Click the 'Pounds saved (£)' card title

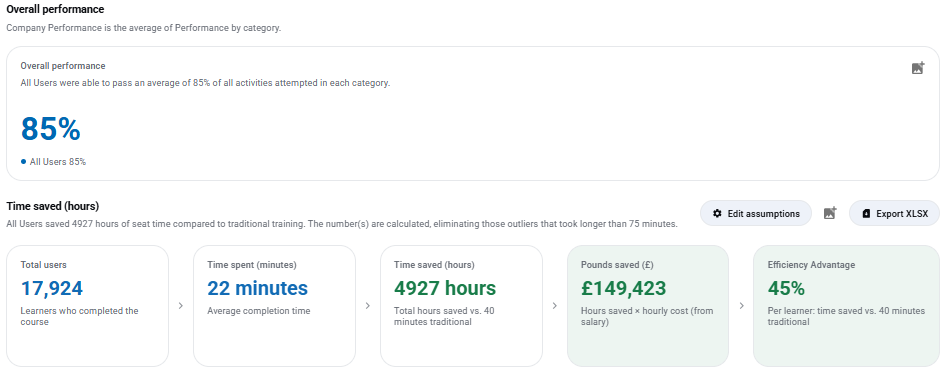point(617,265)
